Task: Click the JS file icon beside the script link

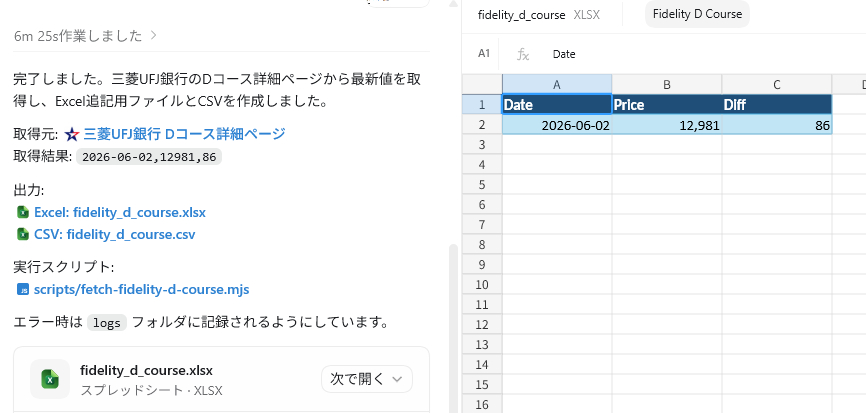Action: [x=23, y=289]
